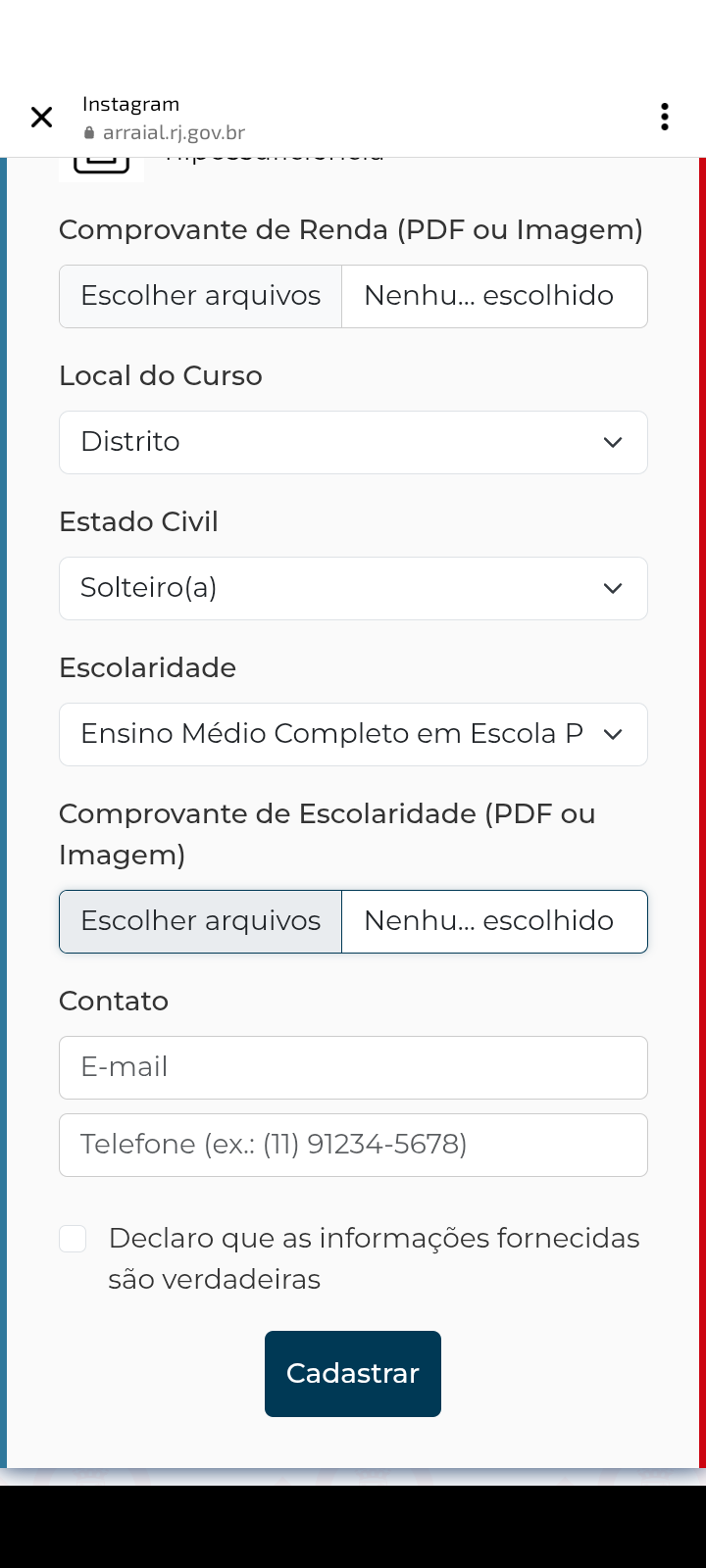
Task: Tap the lock icon beside the URL
Action: point(89,133)
